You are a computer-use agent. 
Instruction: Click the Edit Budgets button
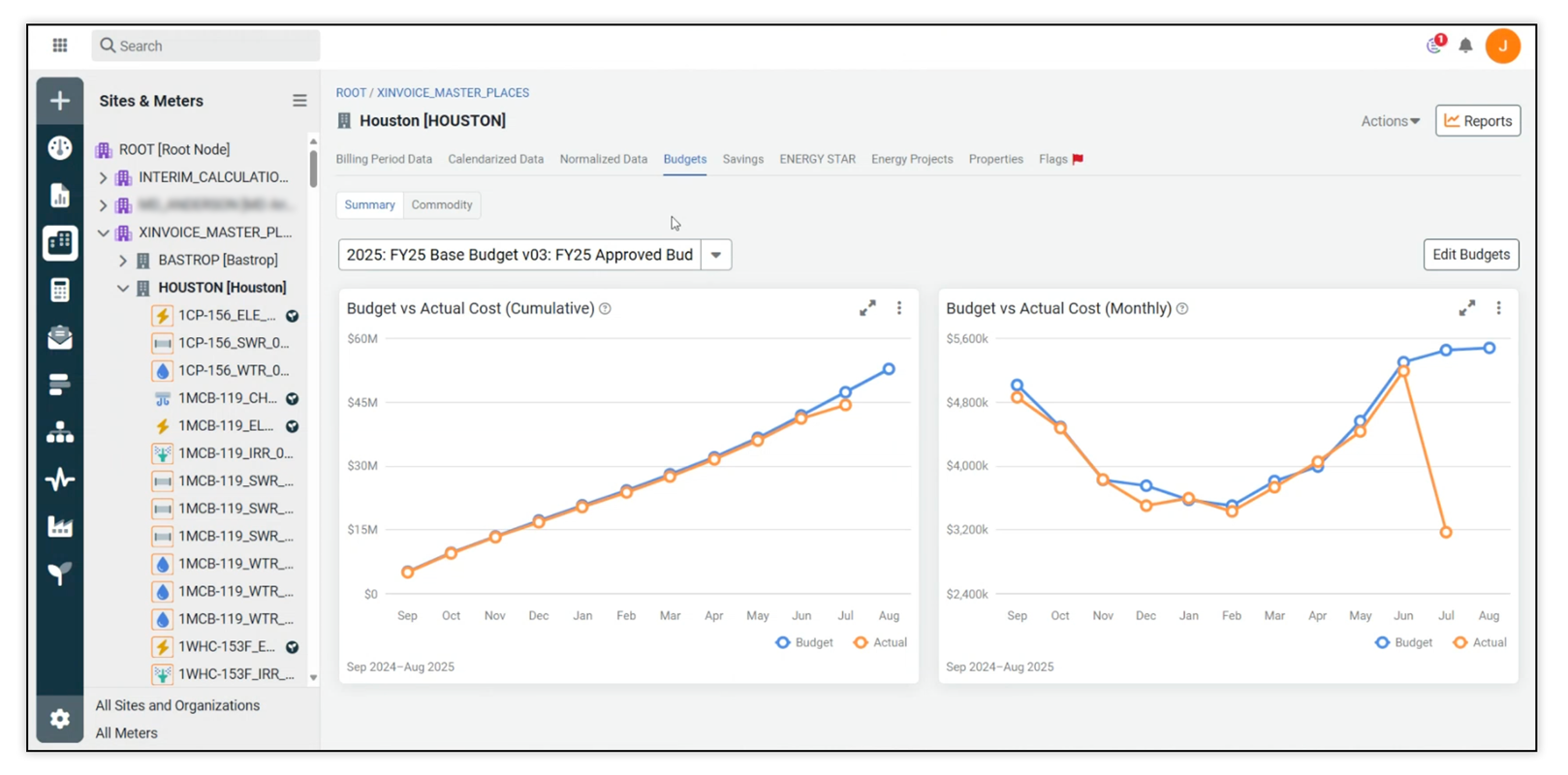point(1470,255)
